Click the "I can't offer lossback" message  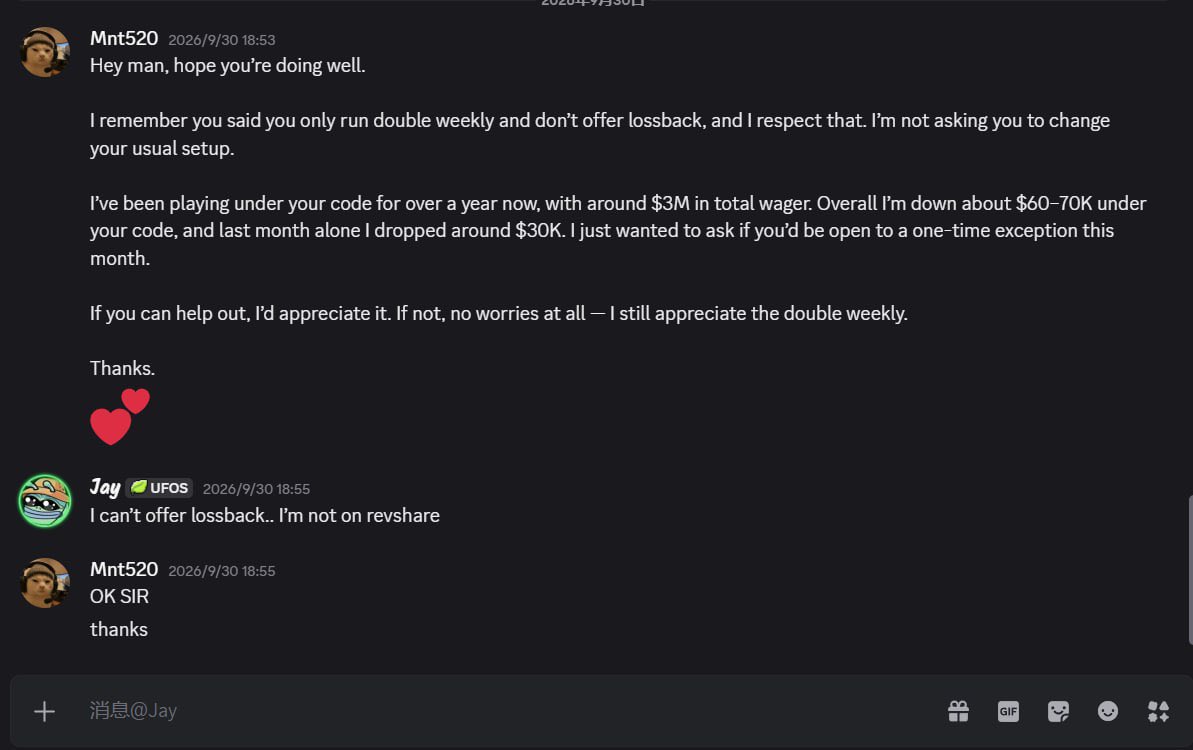(265, 516)
